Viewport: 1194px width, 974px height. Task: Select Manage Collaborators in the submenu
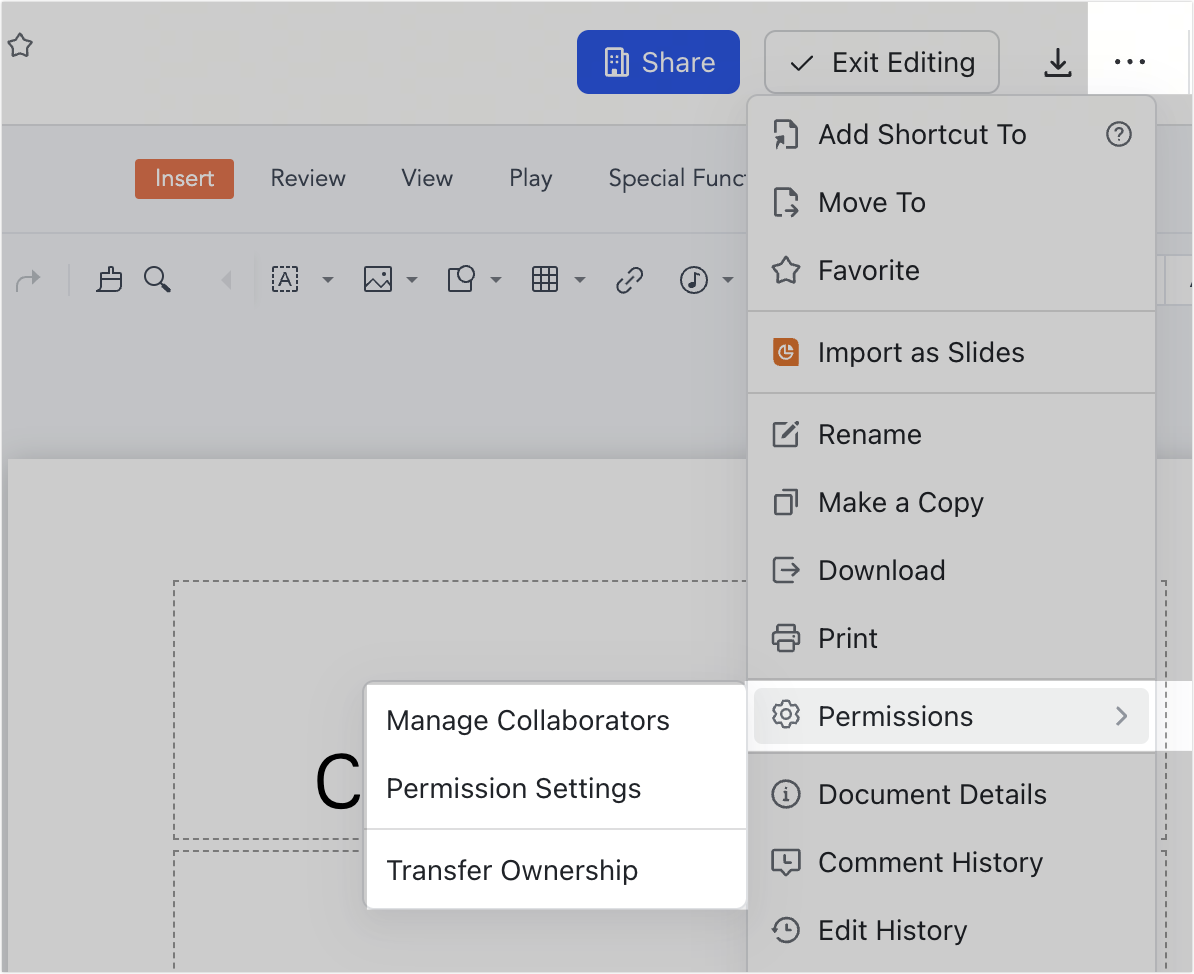point(556,720)
